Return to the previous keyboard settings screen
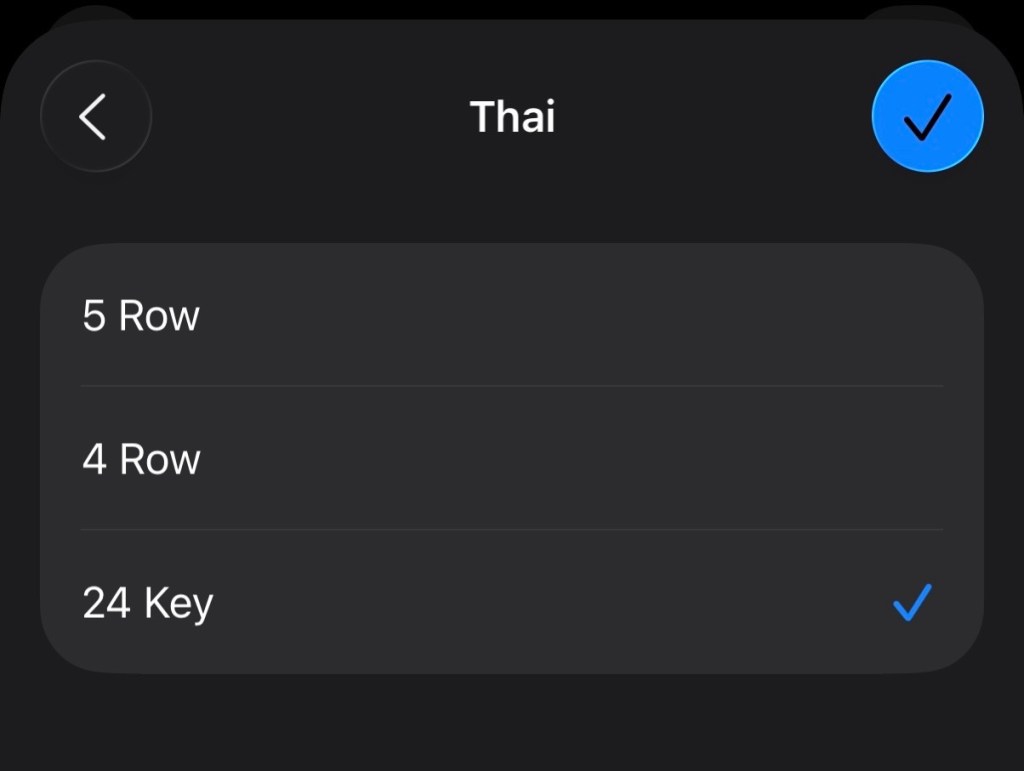The width and height of the screenshot is (1024, 771). [x=95, y=117]
